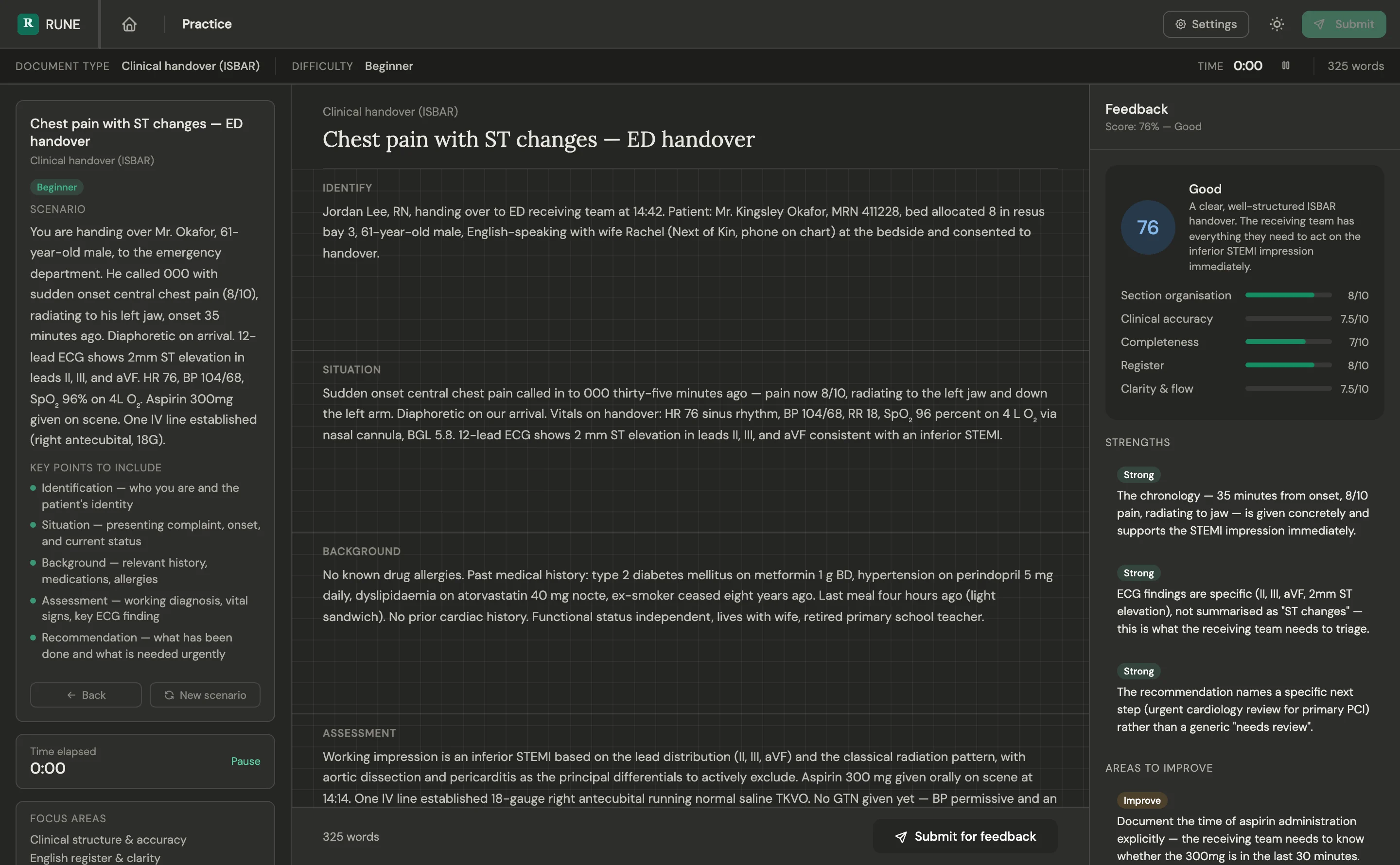Click the 'Clinical structure & accuracy' focus area

(108, 839)
